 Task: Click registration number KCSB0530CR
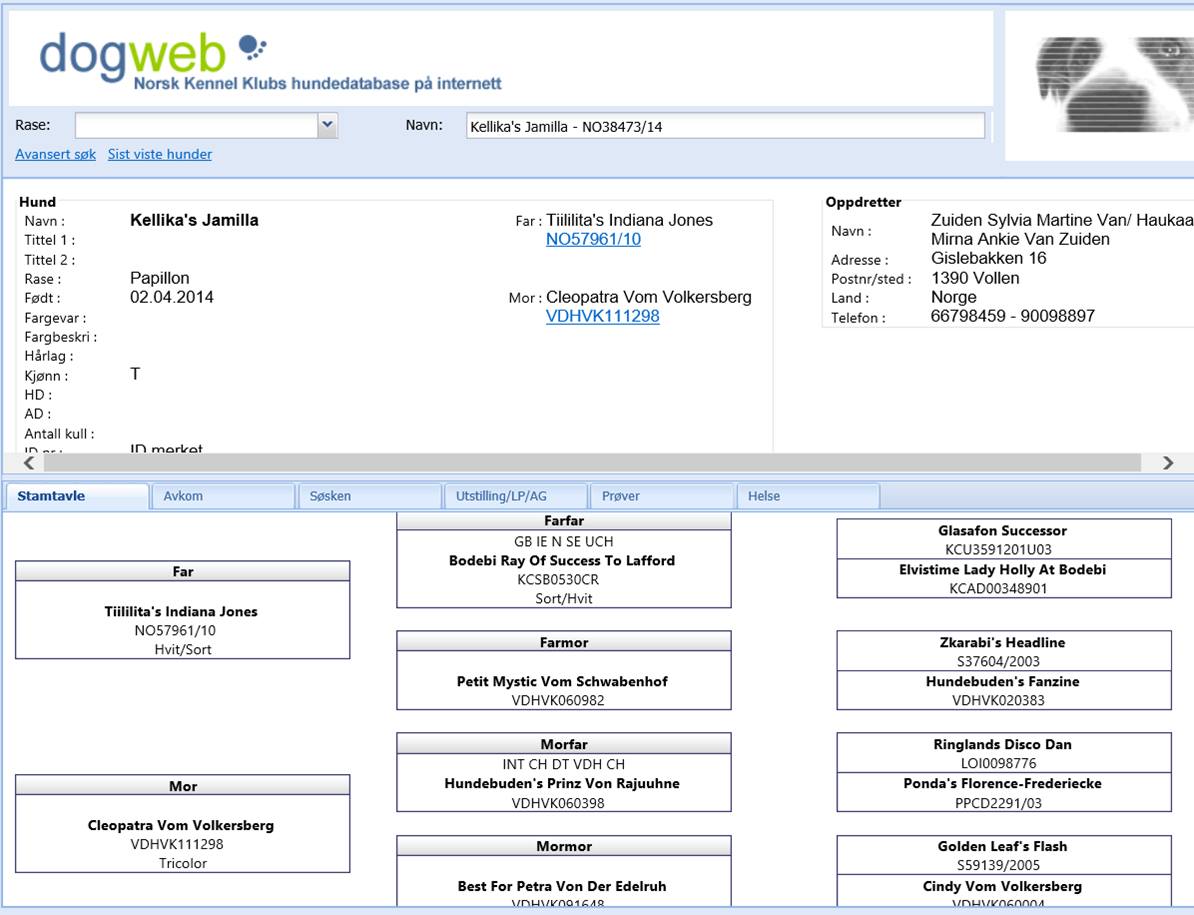pyautogui.click(x=558, y=579)
